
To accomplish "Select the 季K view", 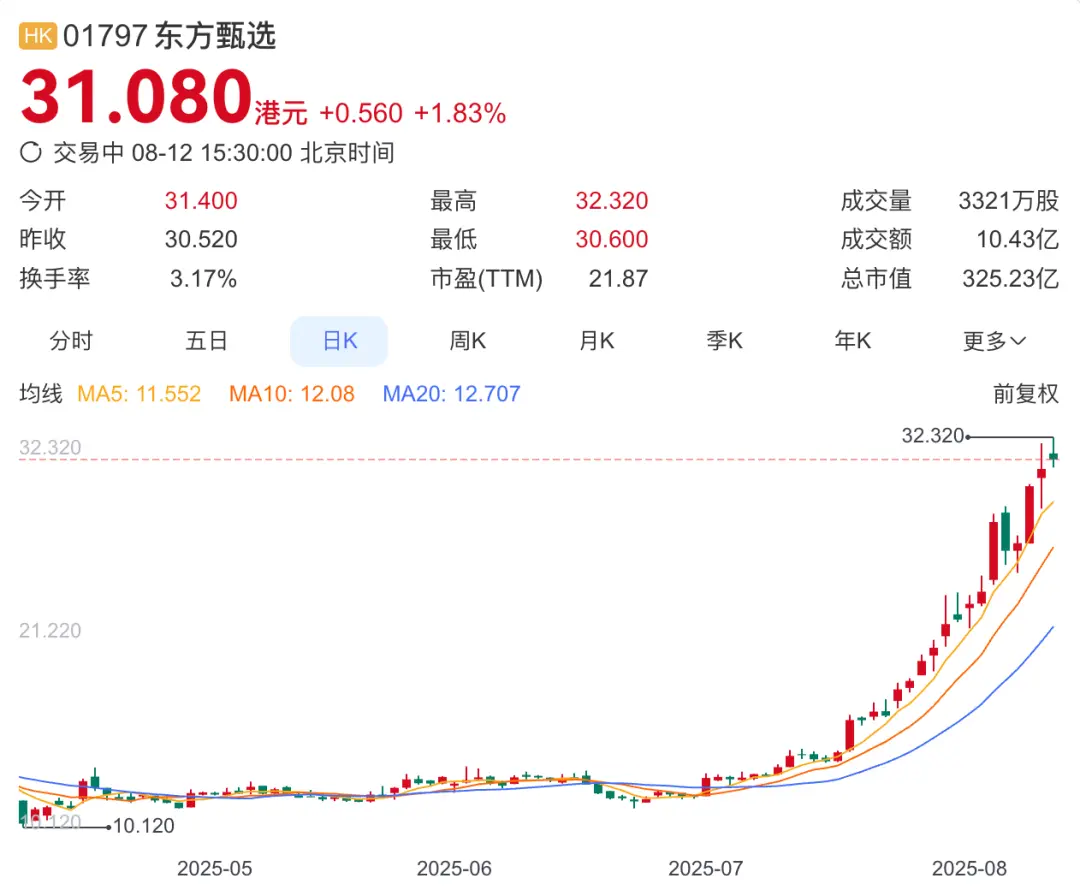I will [x=723, y=340].
